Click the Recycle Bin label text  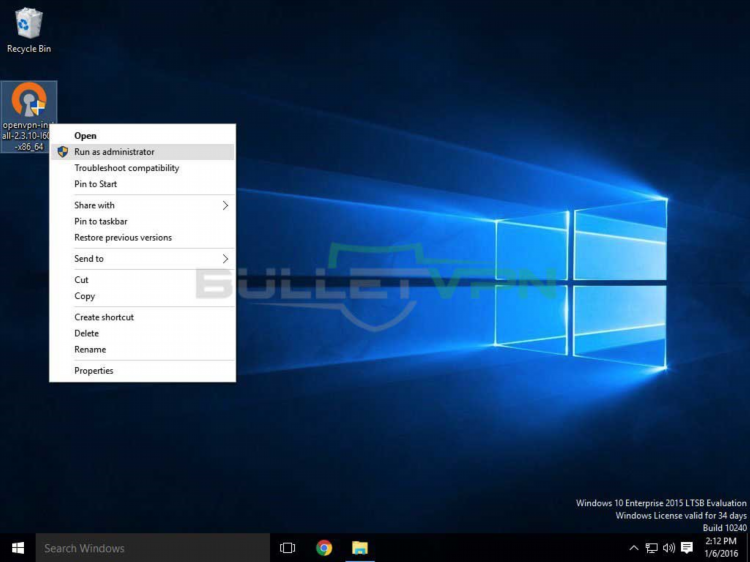(29, 49)
